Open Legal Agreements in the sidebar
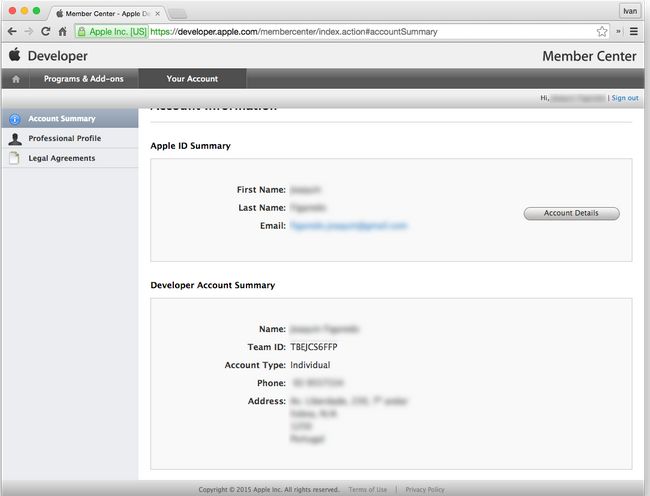Screen dimensions: 650x496 [x=70, y=158]
